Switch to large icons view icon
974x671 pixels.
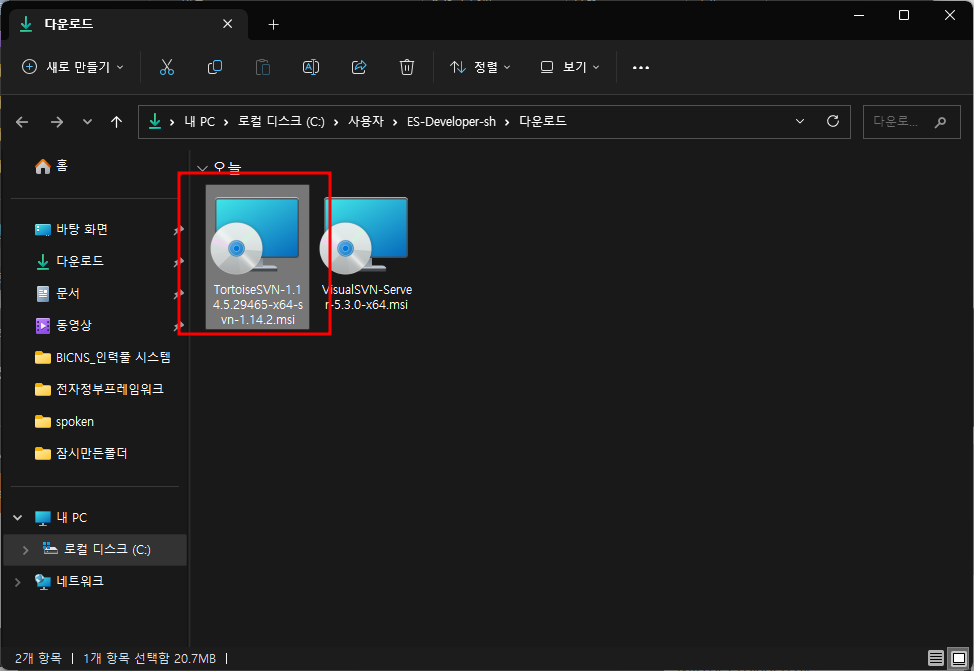pyautogui.click(x=959, y=657)
